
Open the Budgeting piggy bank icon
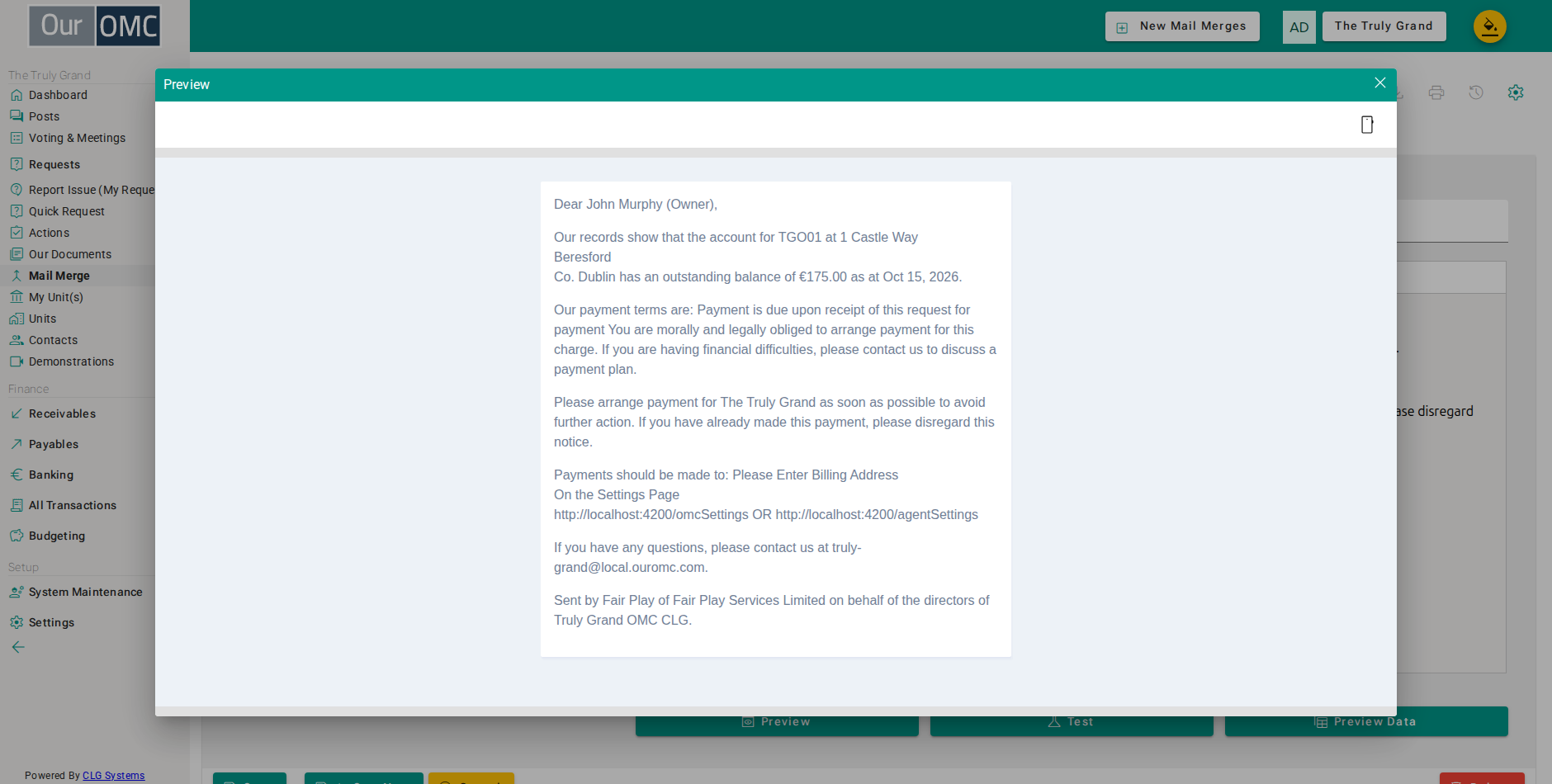coord(17,536)
